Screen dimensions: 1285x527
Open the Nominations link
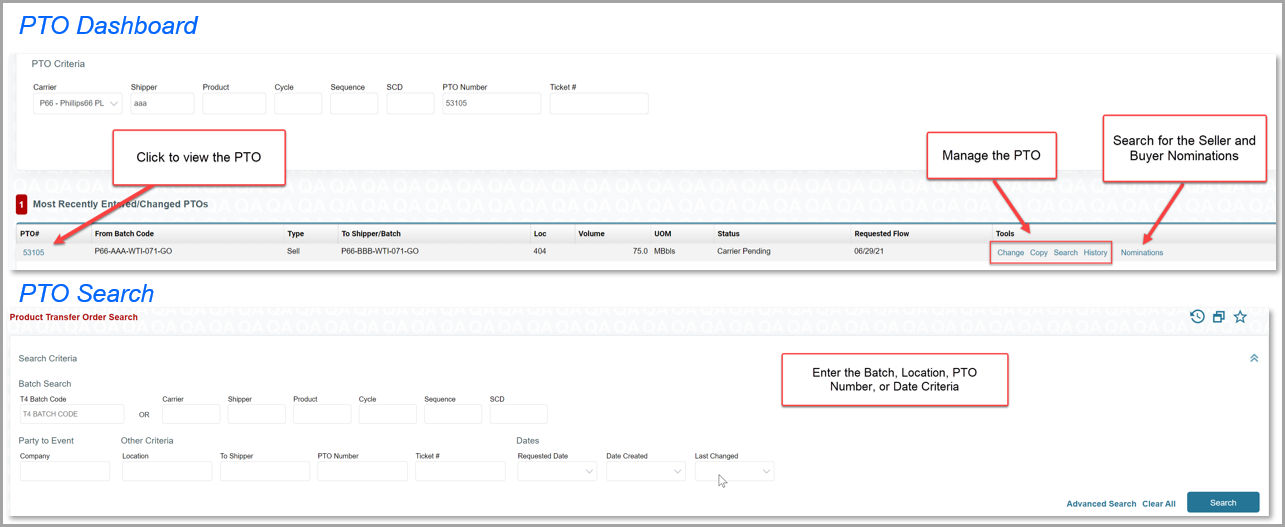[x=1141, y=252]
